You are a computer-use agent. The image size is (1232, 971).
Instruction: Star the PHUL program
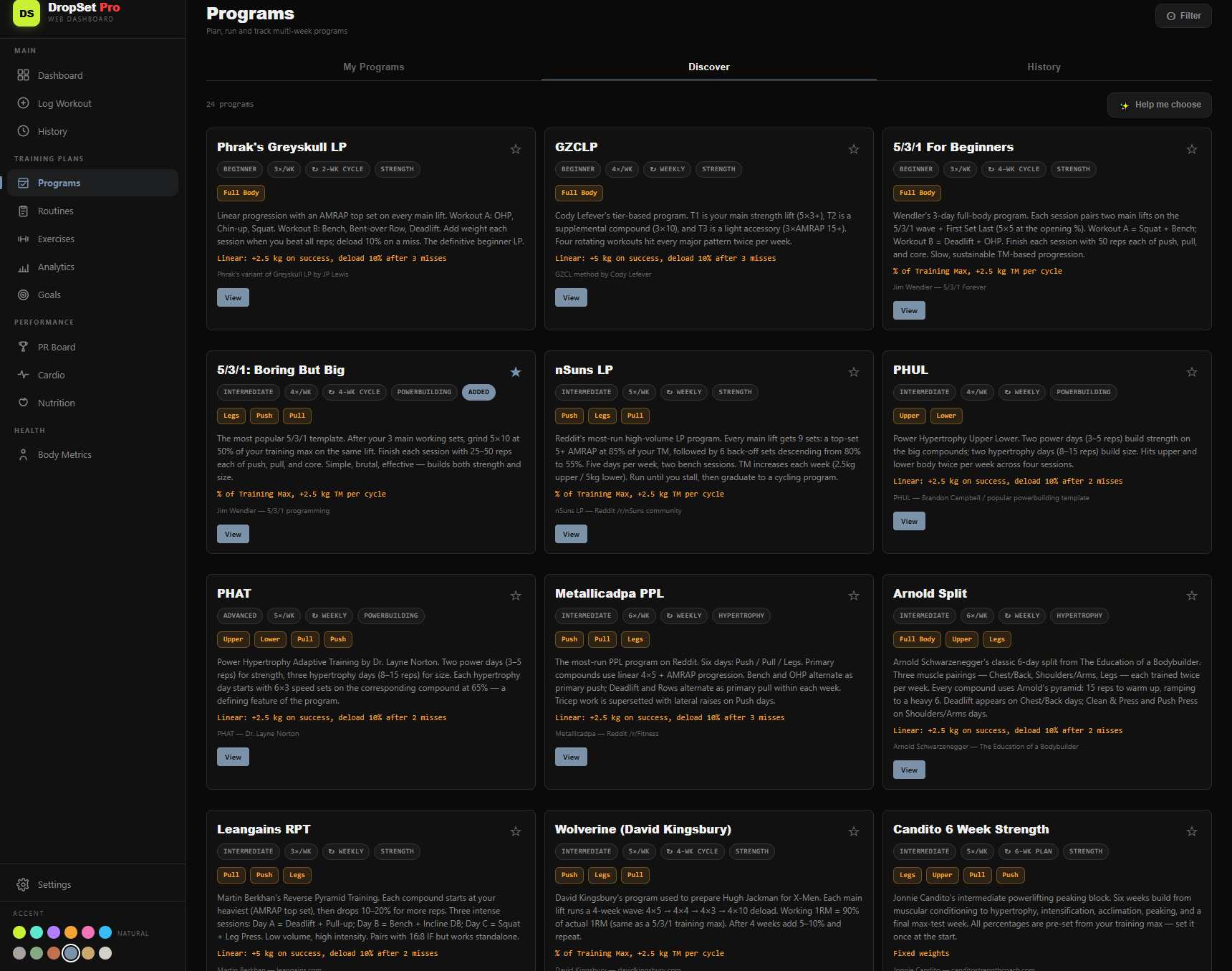[1192, 372]
